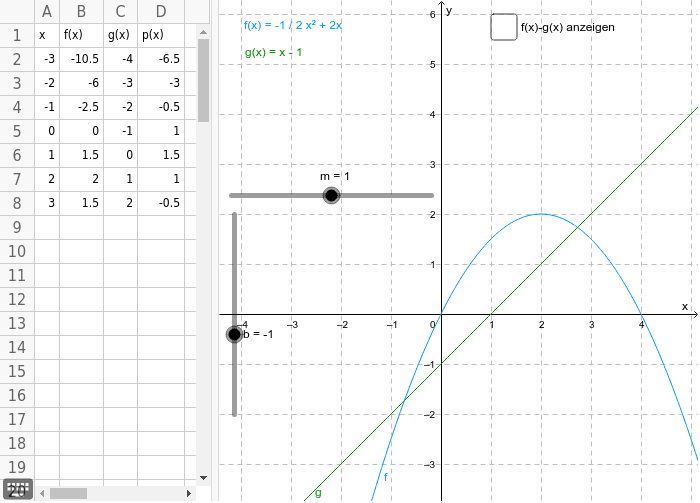Image resolution: width=700 pixels, height=503 pixels.
Task: Click empty cell B10
Action: coord(81,251)
